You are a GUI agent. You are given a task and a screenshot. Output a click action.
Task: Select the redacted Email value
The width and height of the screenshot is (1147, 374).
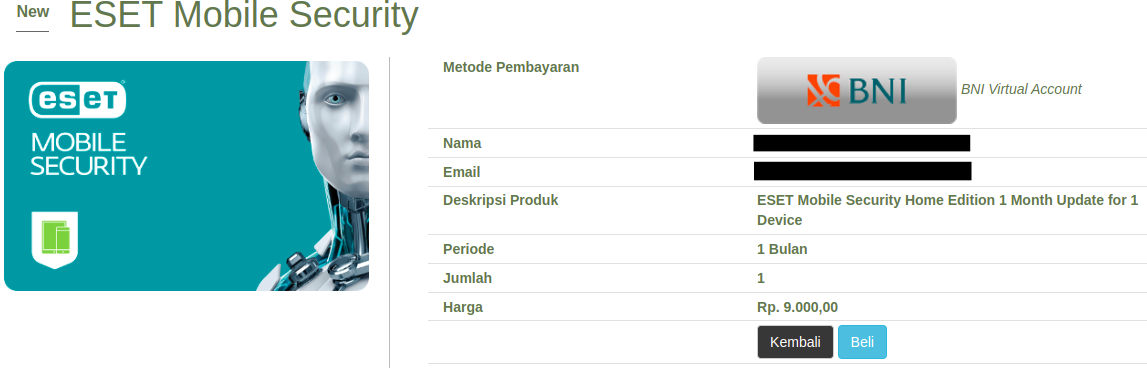coord(862,171)
